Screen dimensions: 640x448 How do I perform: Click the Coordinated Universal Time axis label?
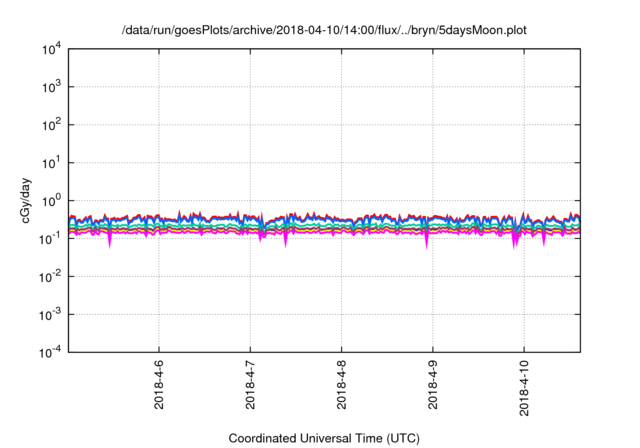(x=323, y=439)
